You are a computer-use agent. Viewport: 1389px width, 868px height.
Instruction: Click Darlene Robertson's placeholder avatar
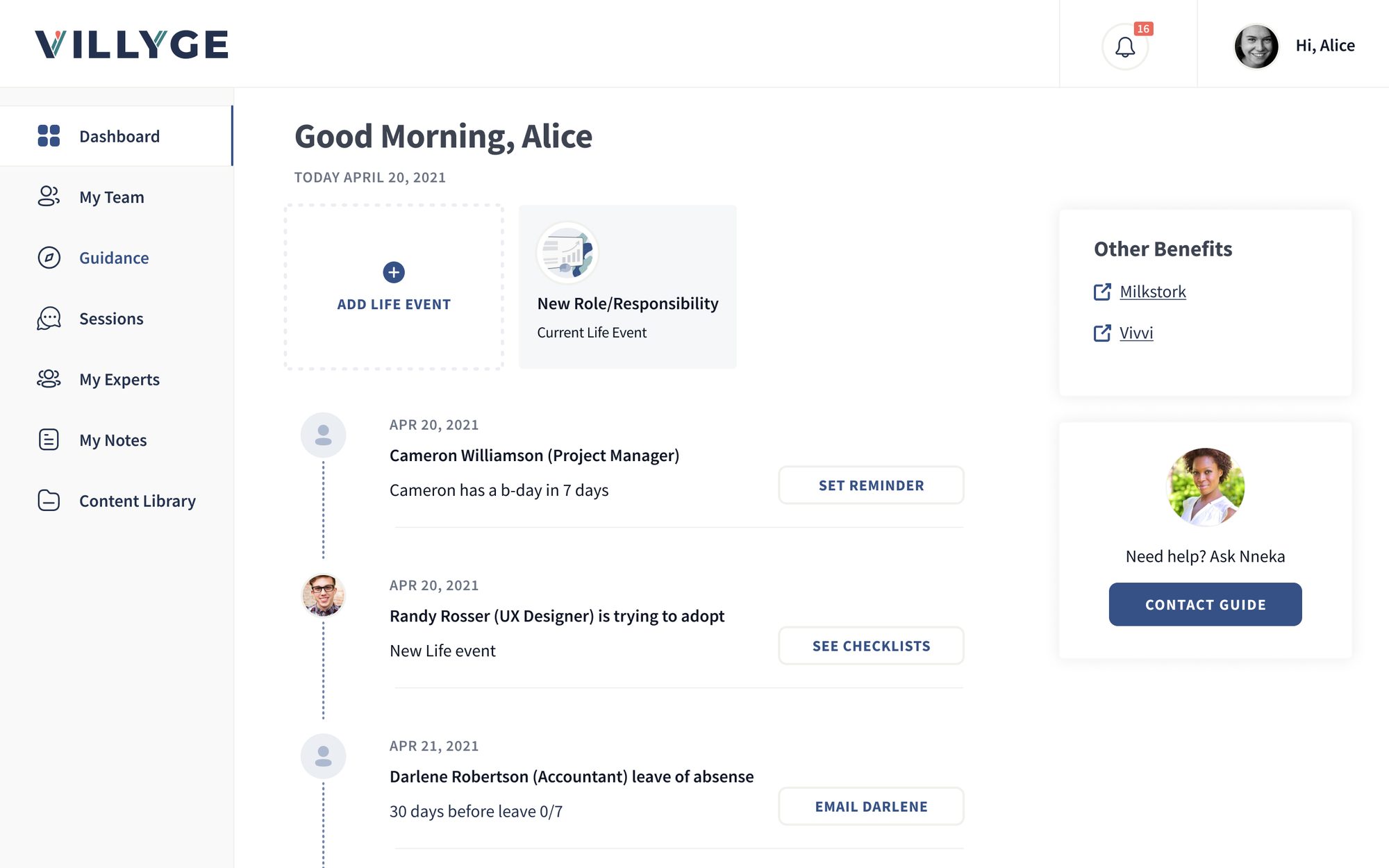click(323, 756)
